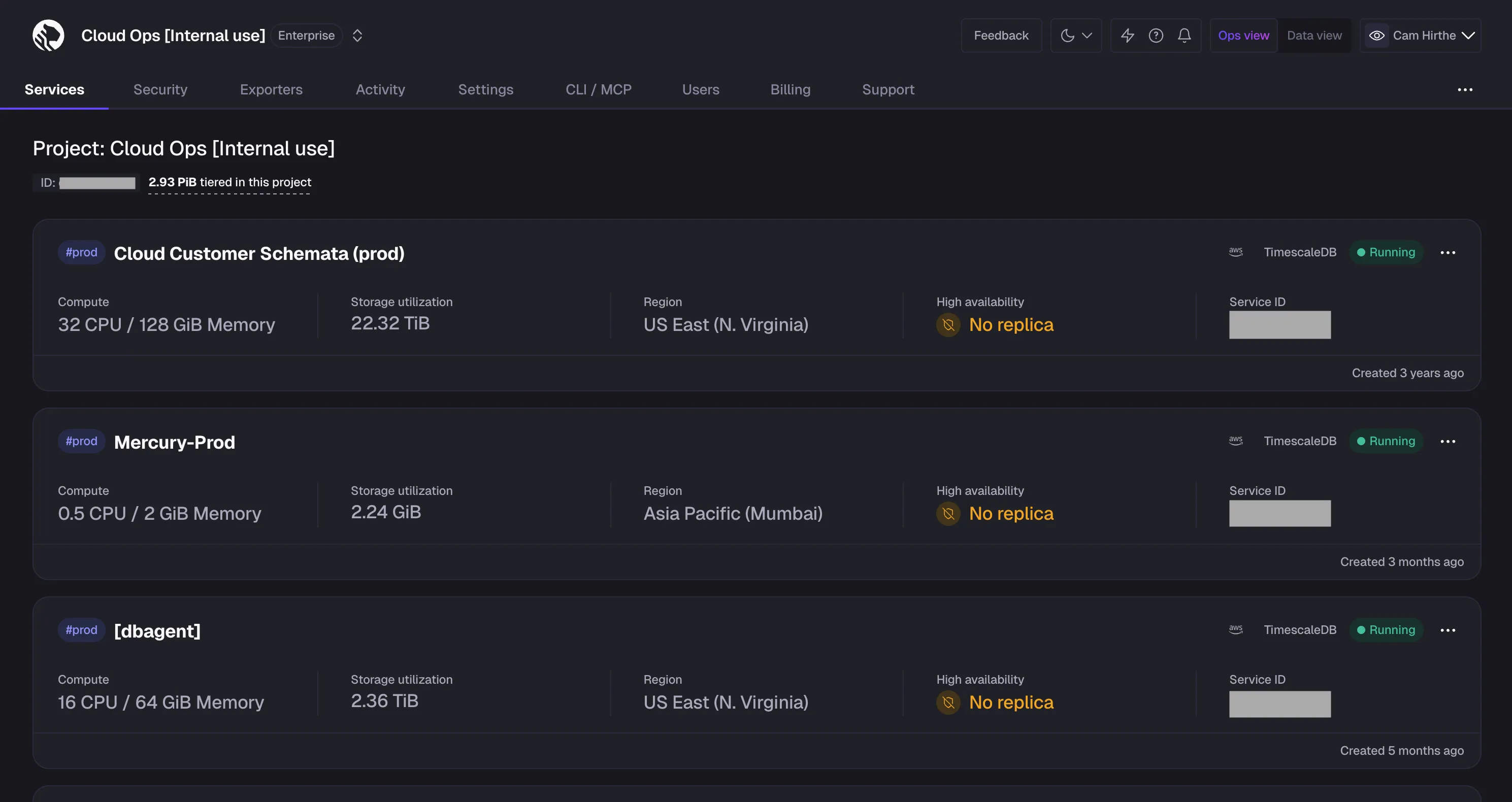
Task: Open the [dbagent] service
Action: (x=157, y=631)
